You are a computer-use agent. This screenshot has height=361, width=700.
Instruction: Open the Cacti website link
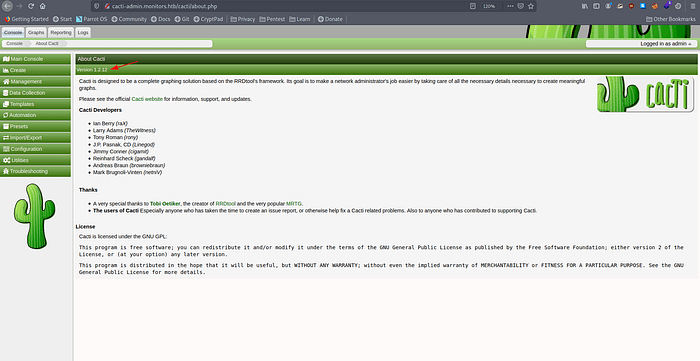(x=147, y=99)
